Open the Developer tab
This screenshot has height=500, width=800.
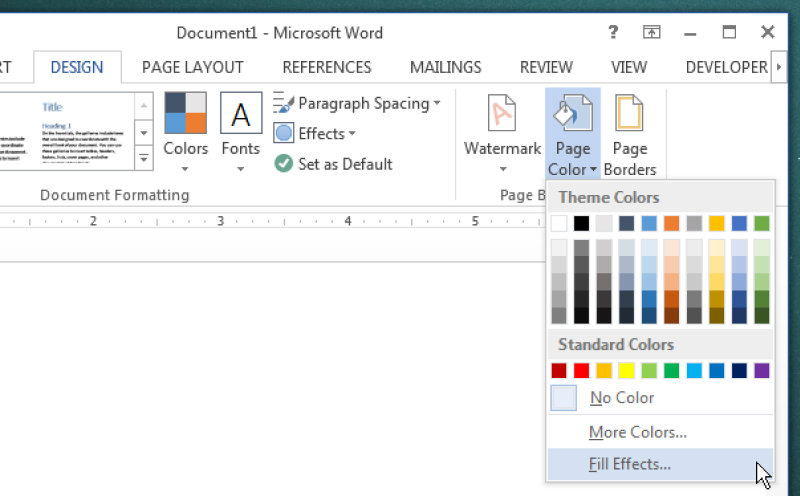(x=726, y=67)
